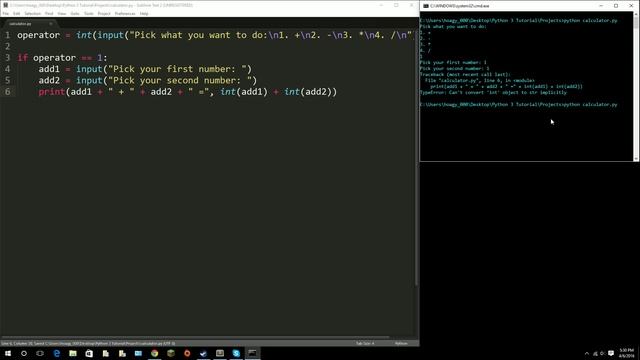Screen dimensions: 640x360
Task: Open Cortana search circle on taskbar
Action: 24,353
